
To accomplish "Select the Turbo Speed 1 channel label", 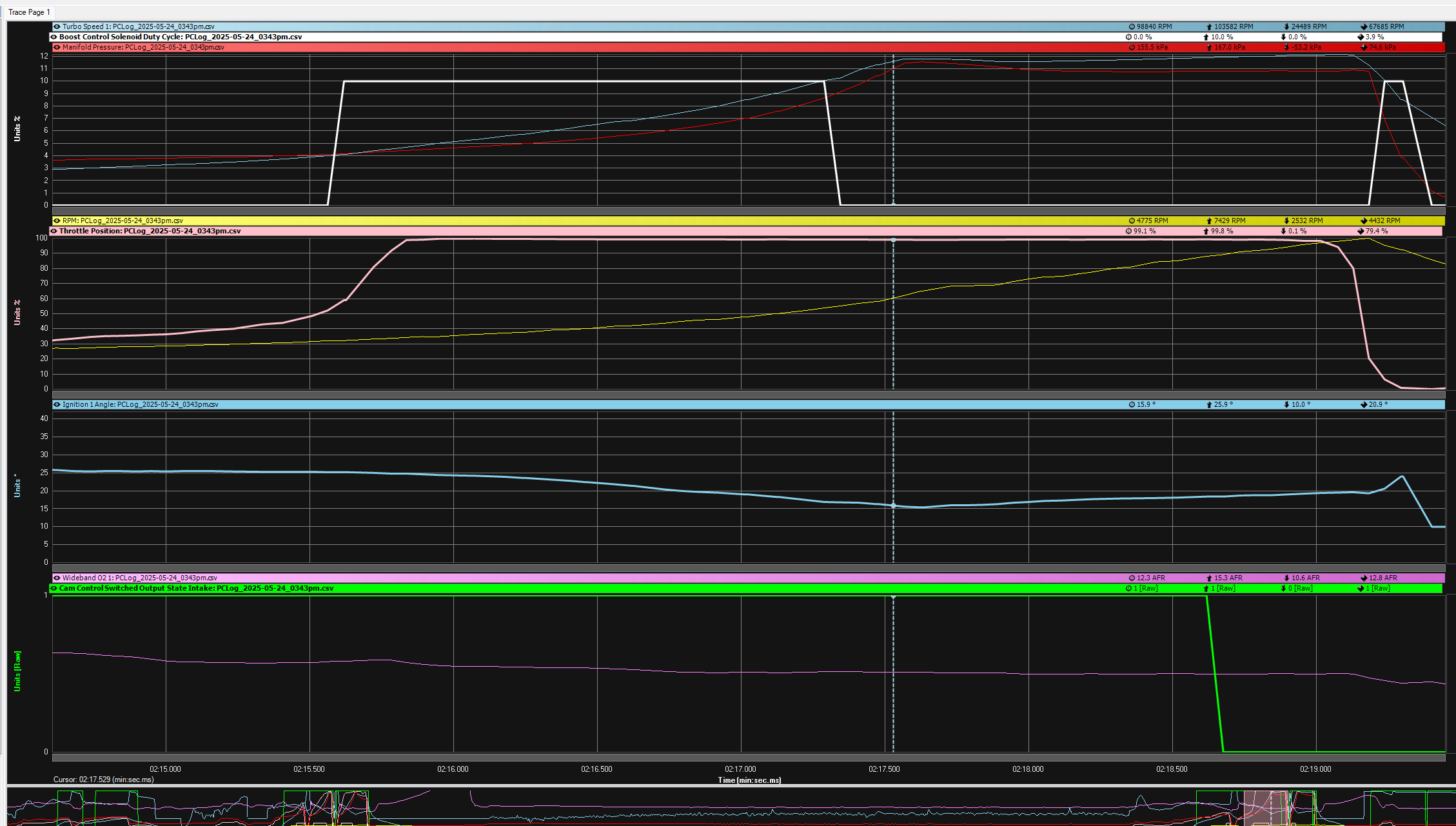I will [138, 26].
